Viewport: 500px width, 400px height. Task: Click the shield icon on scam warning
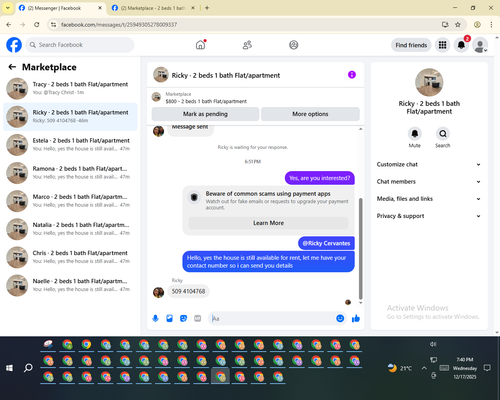(194, 197)
